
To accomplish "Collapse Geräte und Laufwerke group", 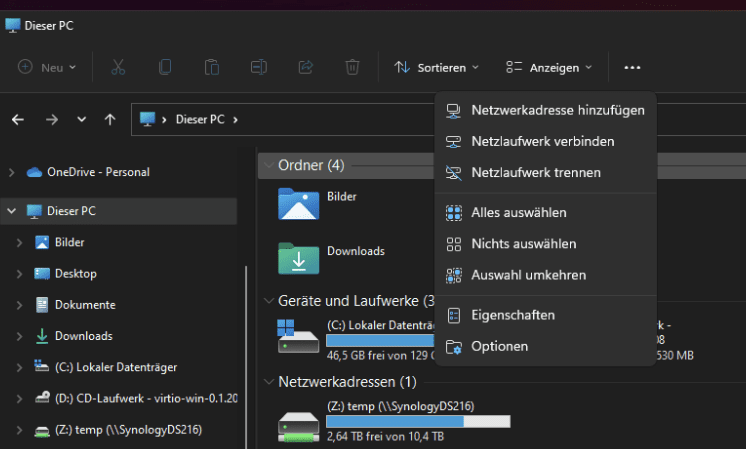I will [269, 301].
